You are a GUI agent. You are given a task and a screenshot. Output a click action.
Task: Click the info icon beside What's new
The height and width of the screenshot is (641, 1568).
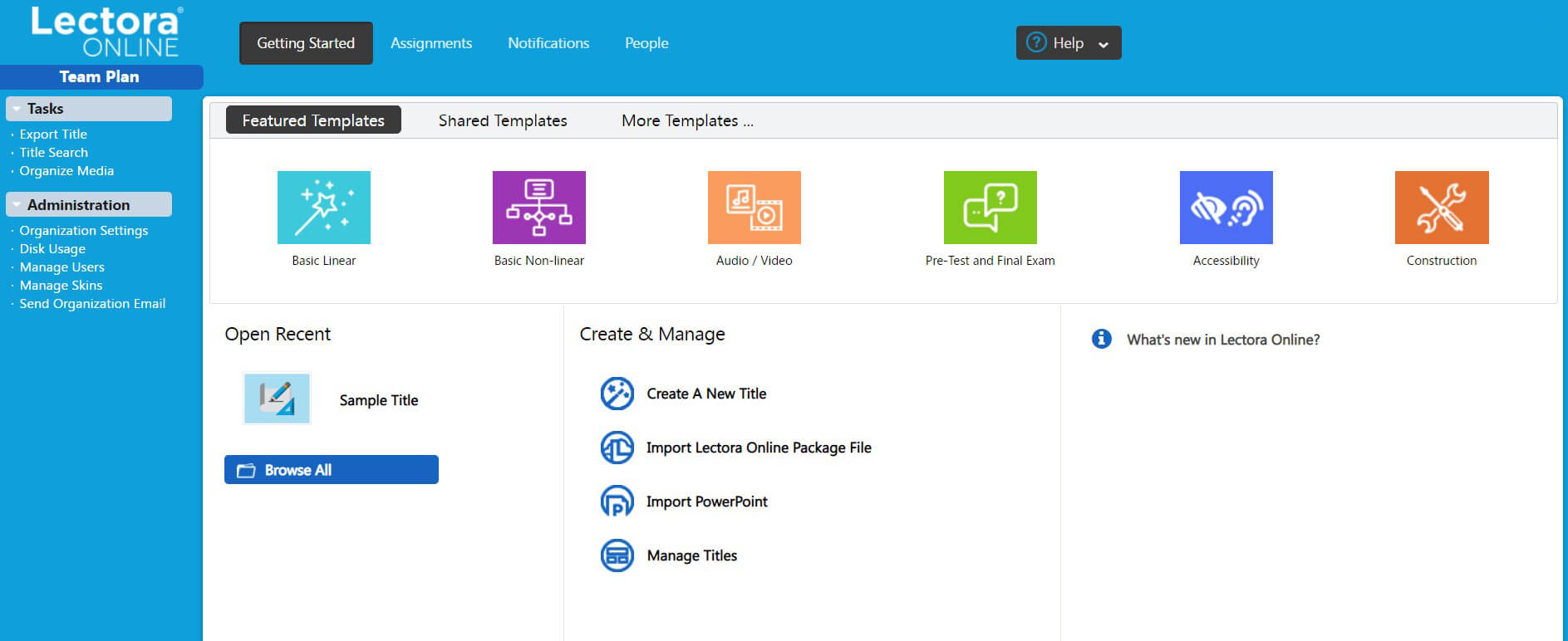click(1102, 339)
